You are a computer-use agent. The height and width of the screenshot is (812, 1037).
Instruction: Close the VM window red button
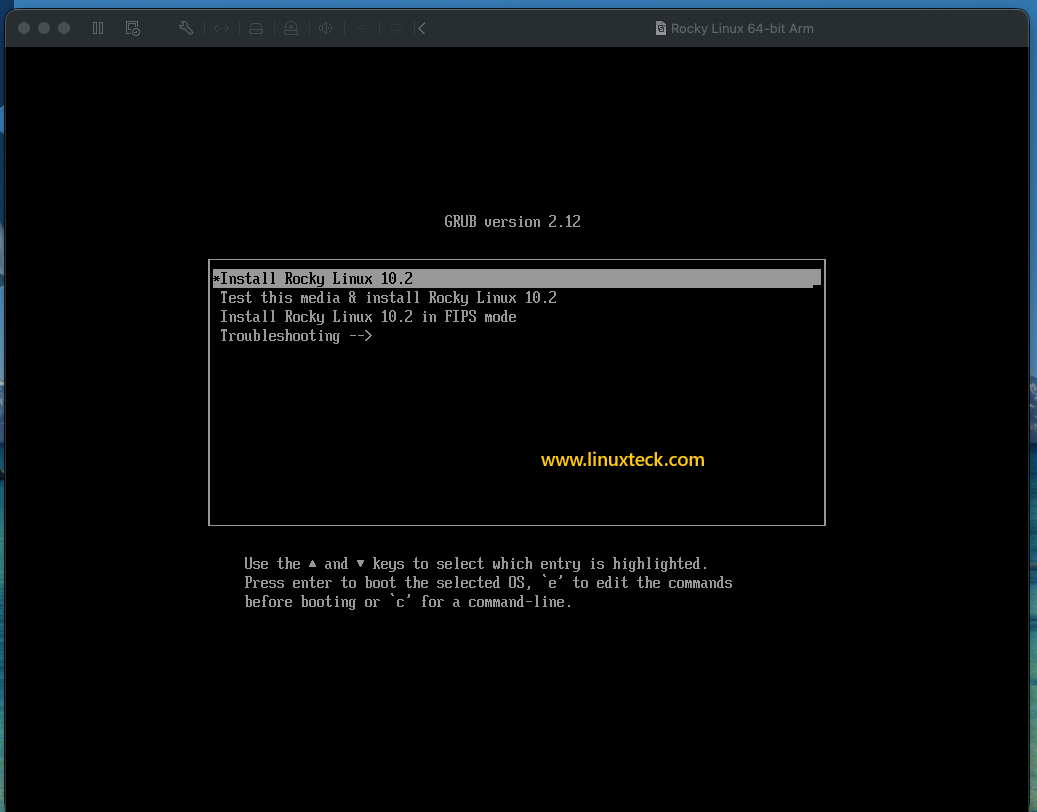24,28
